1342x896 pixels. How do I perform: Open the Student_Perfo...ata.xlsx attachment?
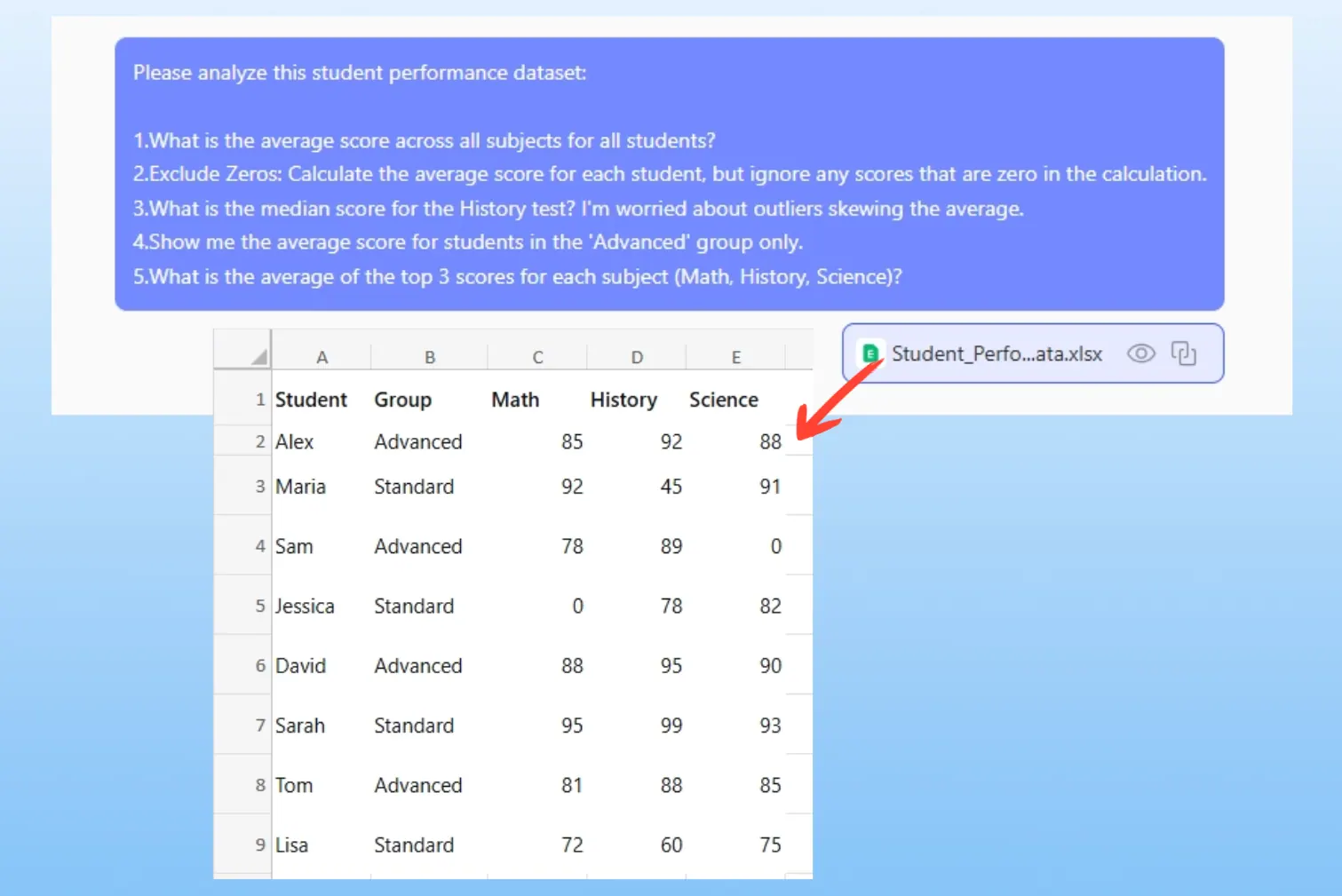point(996,353)
